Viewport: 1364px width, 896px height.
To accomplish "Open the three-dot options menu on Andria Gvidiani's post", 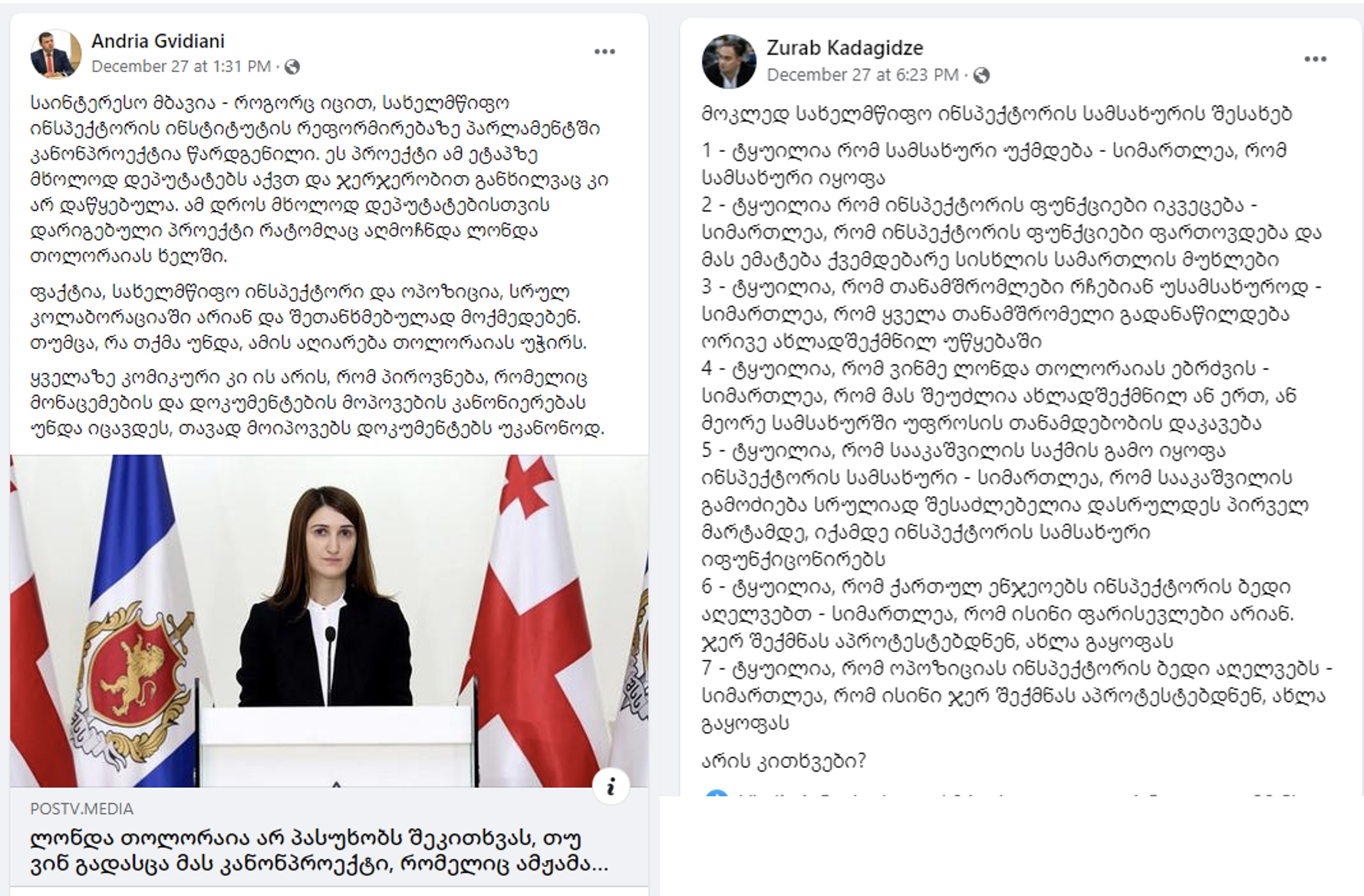I will (x=605, y=51).
